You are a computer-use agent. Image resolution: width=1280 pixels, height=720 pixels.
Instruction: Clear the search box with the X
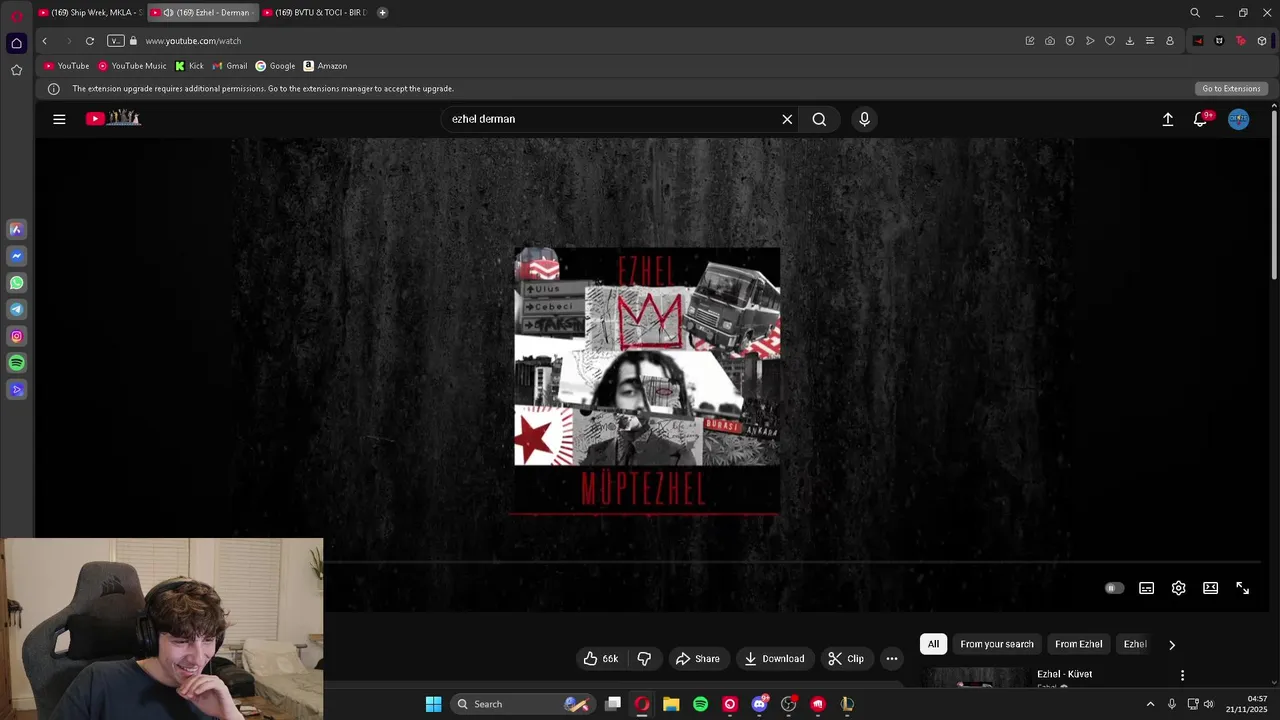[x=787, y=119]
